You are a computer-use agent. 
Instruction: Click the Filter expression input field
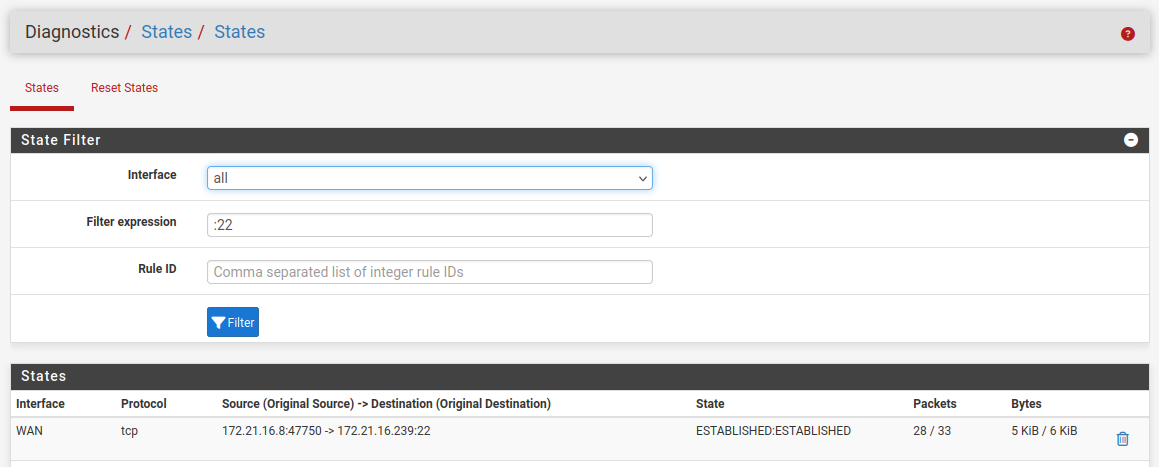click(x=429, y=225)
